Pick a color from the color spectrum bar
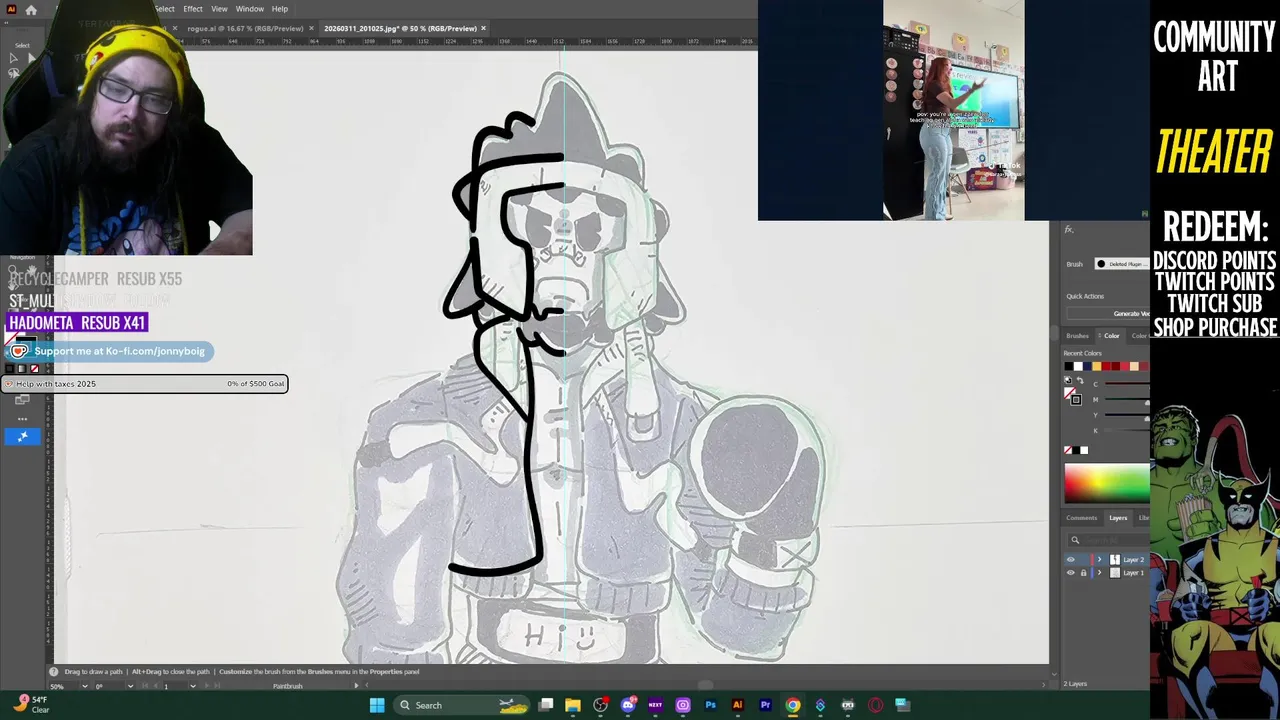The width and height of the screenshot is (1280, 720). tap(1107, 483)
